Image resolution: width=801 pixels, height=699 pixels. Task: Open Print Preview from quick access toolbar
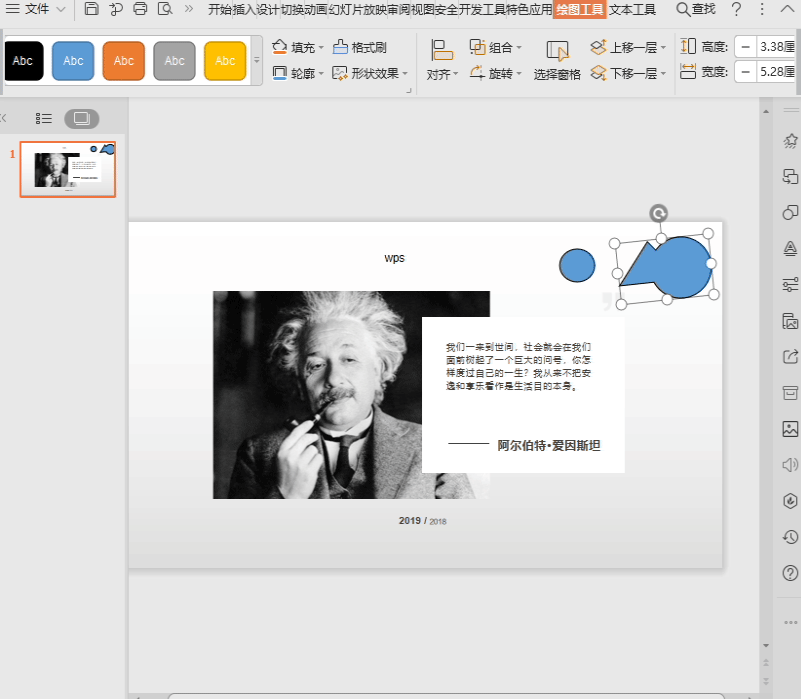click(165, 9)
